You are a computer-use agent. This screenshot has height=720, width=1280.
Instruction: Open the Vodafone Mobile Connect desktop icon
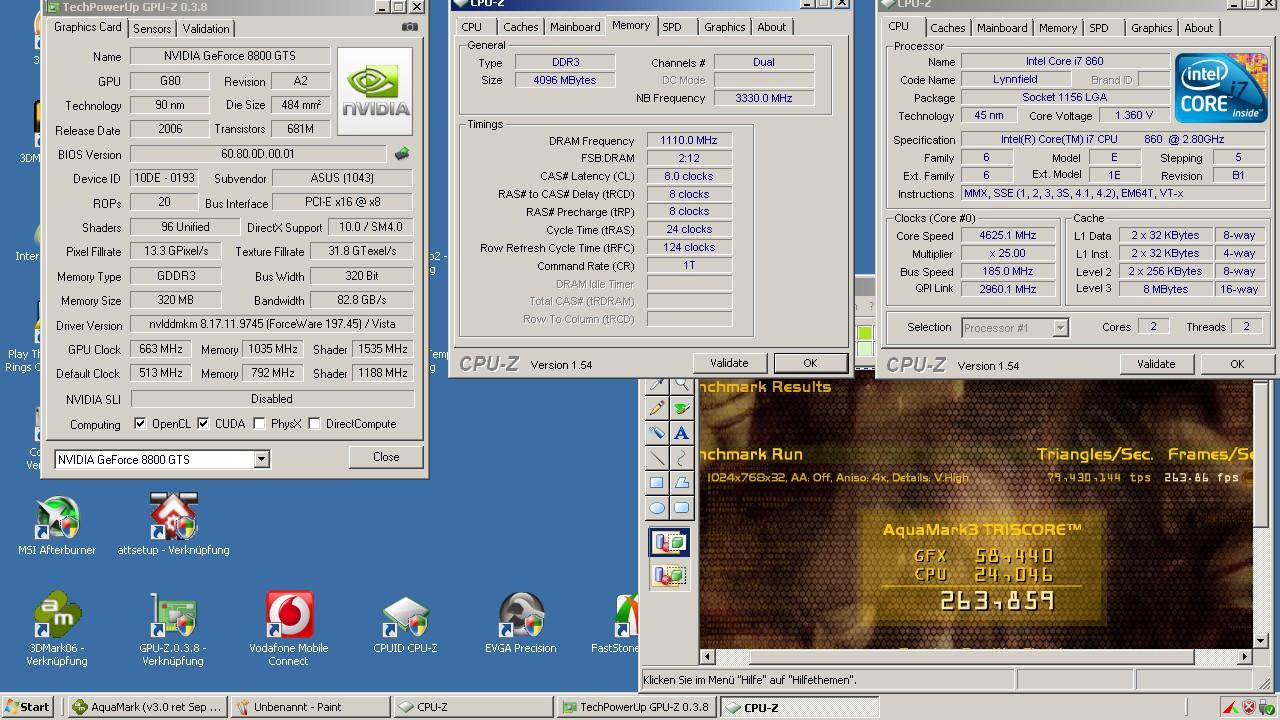point(289,630)
